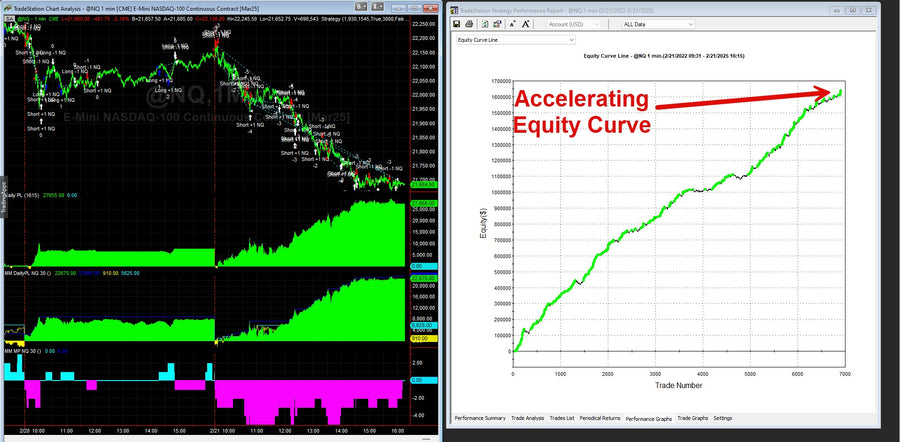
Task: Increase font size with the large A icon
Action: tap(526, 24)
